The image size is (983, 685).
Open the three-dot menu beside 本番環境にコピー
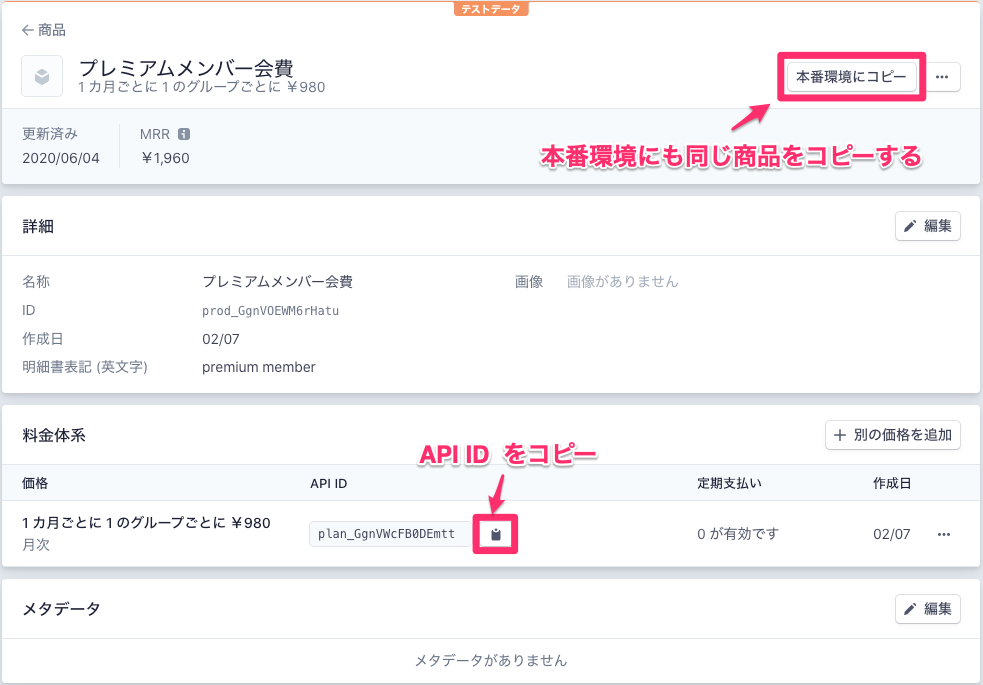click(x=942, y=76)
